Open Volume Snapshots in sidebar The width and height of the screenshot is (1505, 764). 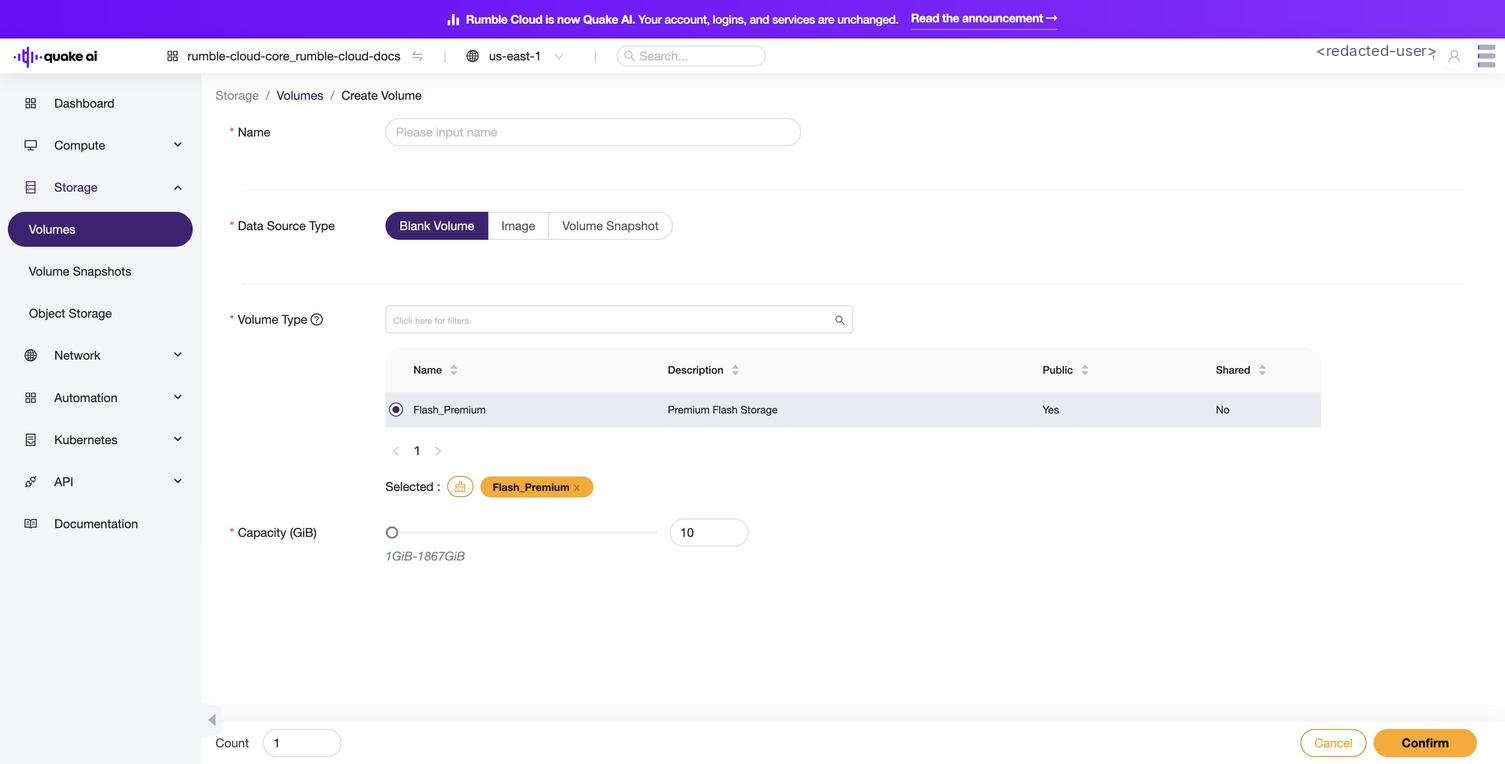80,271
